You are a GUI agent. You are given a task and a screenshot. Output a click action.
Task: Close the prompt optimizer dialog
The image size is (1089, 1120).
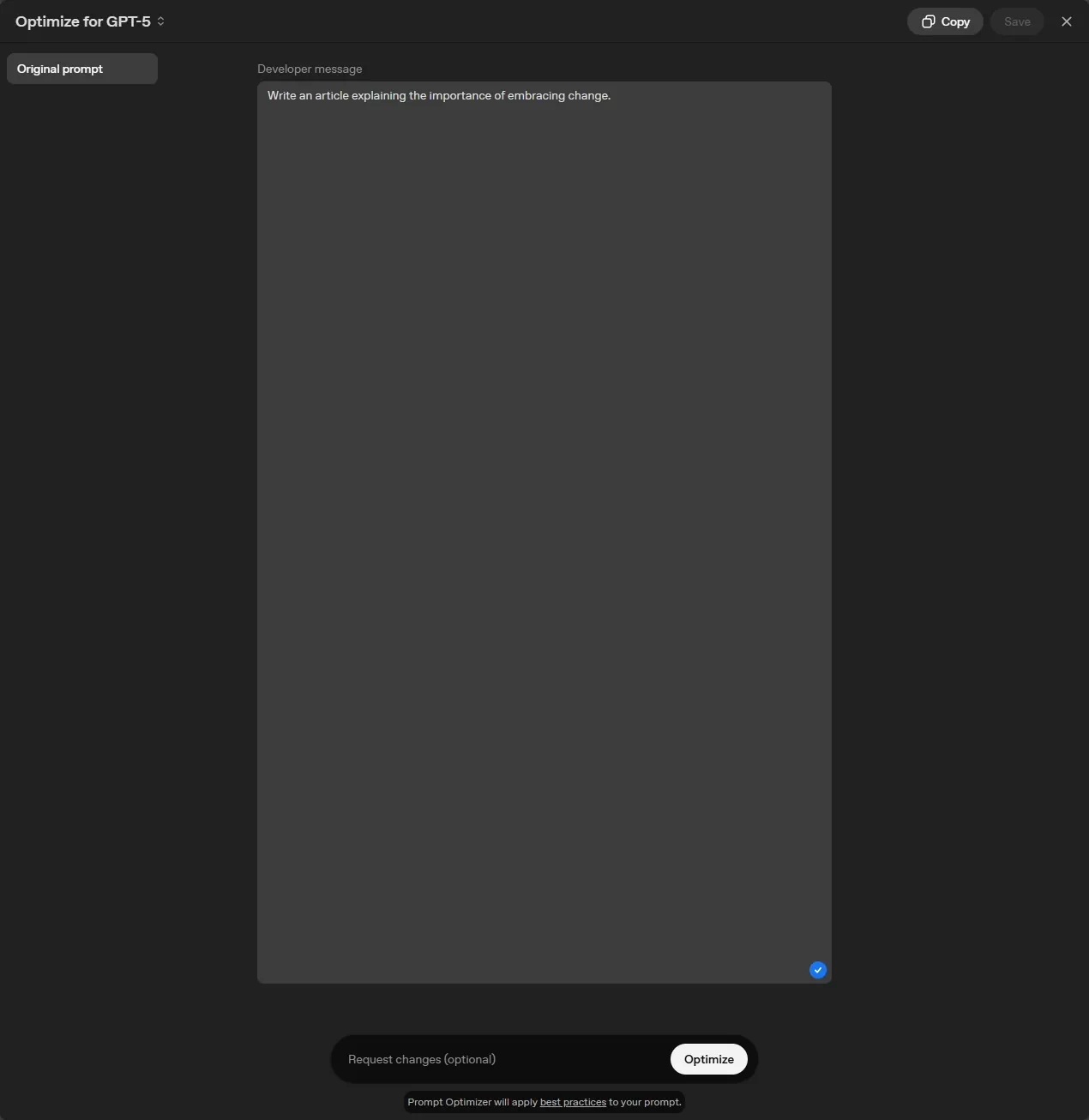pos(1066,21)
